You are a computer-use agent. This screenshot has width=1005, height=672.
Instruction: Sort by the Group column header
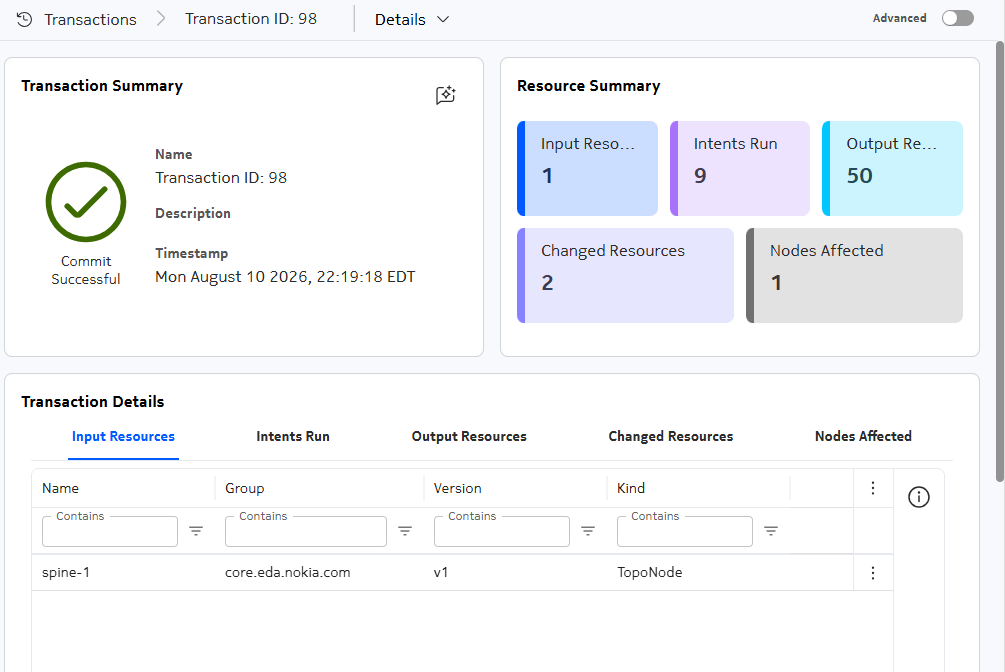tap(244, 489)
